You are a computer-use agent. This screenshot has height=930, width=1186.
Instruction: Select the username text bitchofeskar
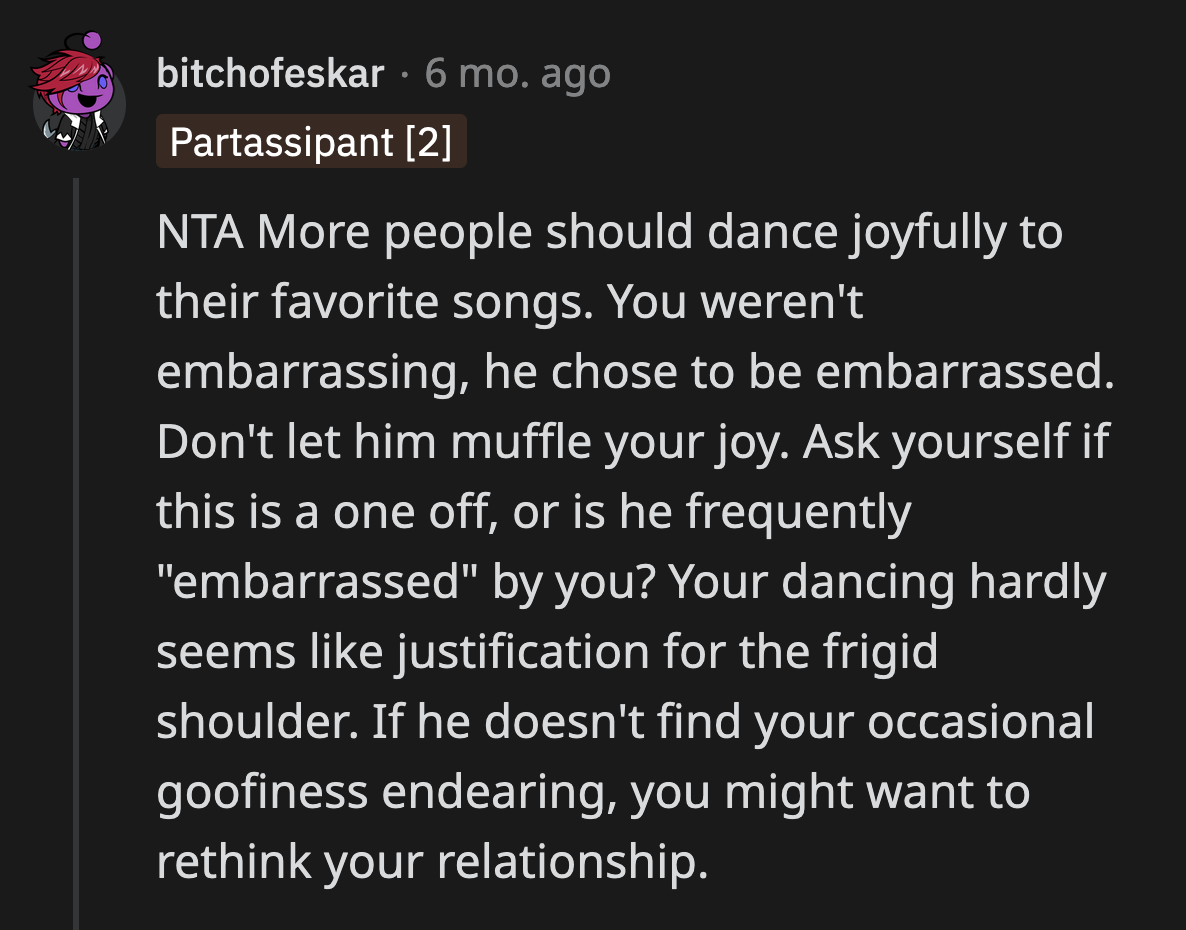[x=270, y=72]
